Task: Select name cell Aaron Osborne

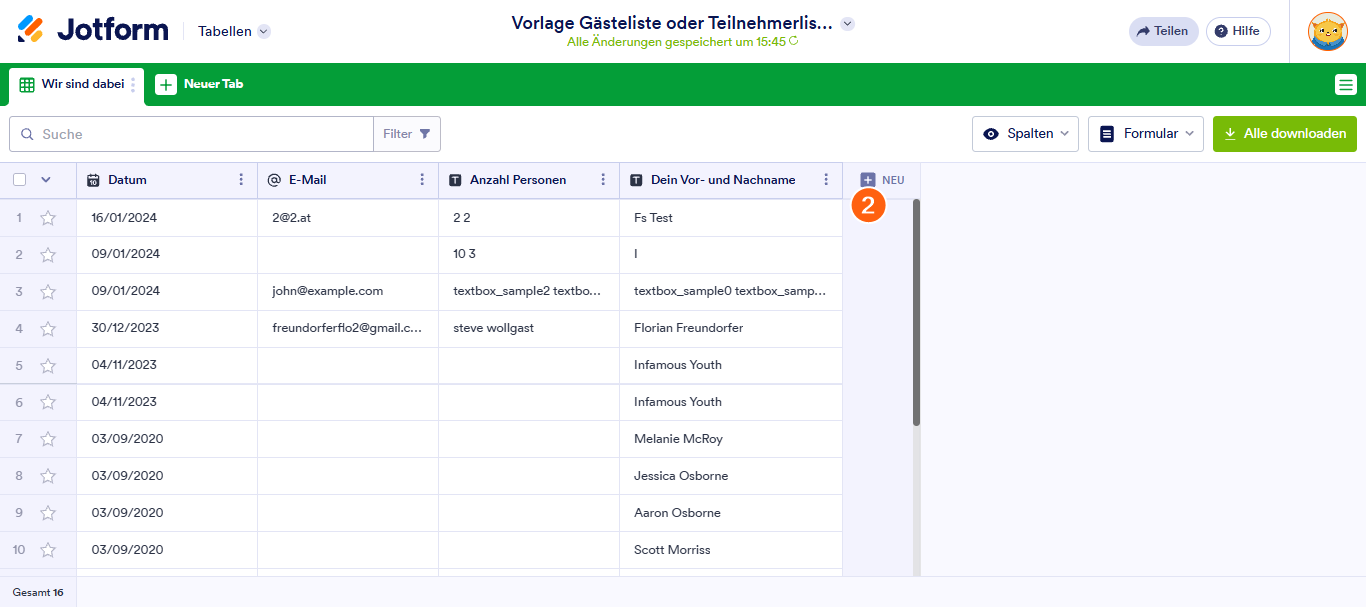Action: [x=731, y=514]
